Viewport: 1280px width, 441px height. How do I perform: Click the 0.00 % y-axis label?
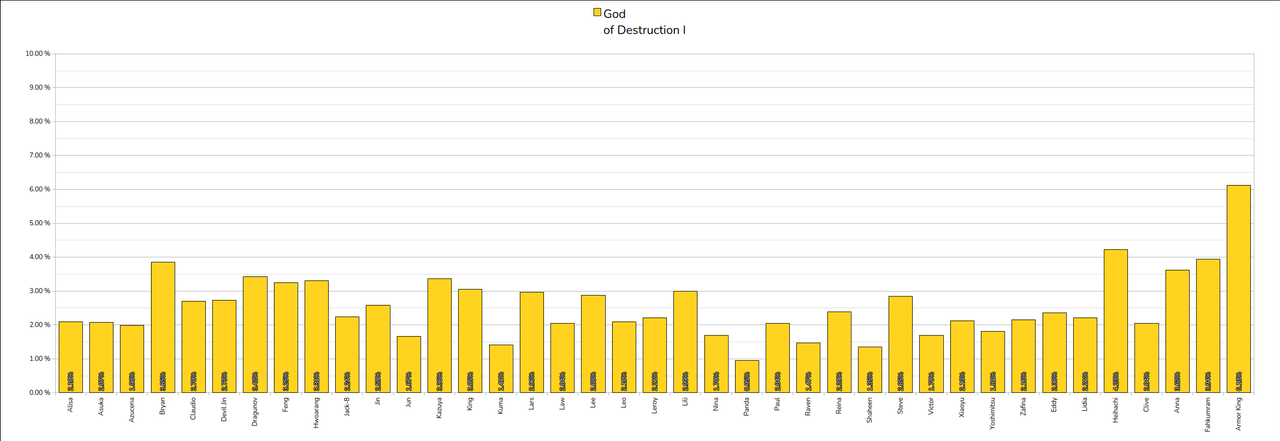point(38,392)
